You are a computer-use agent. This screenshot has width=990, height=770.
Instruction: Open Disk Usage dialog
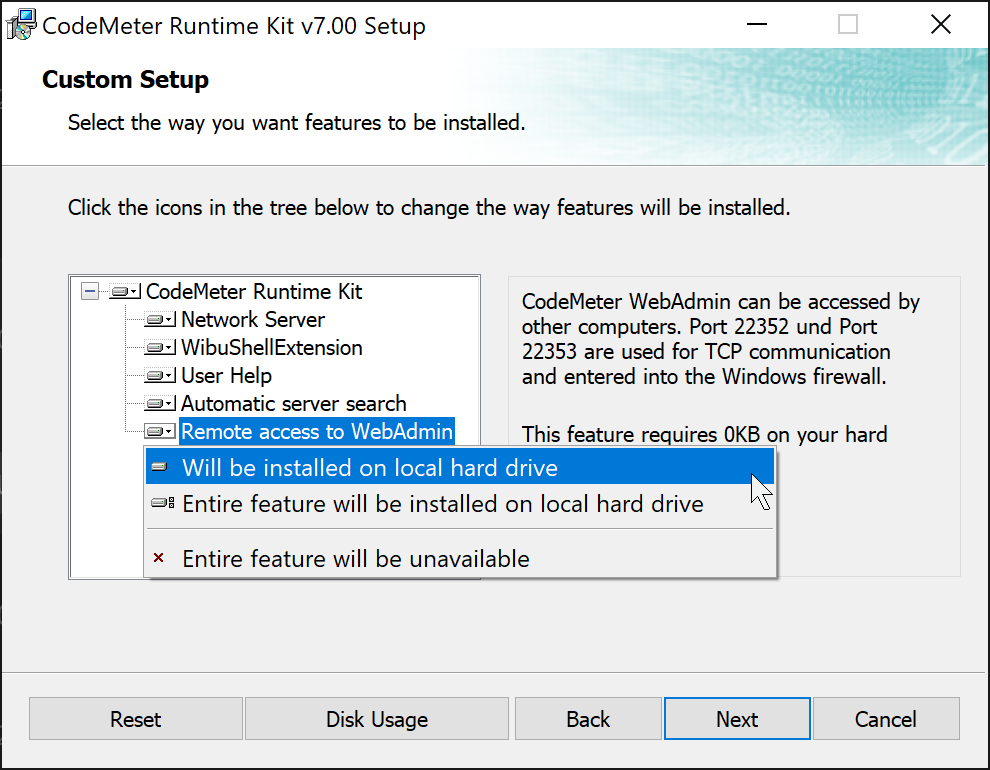[377, 719]
